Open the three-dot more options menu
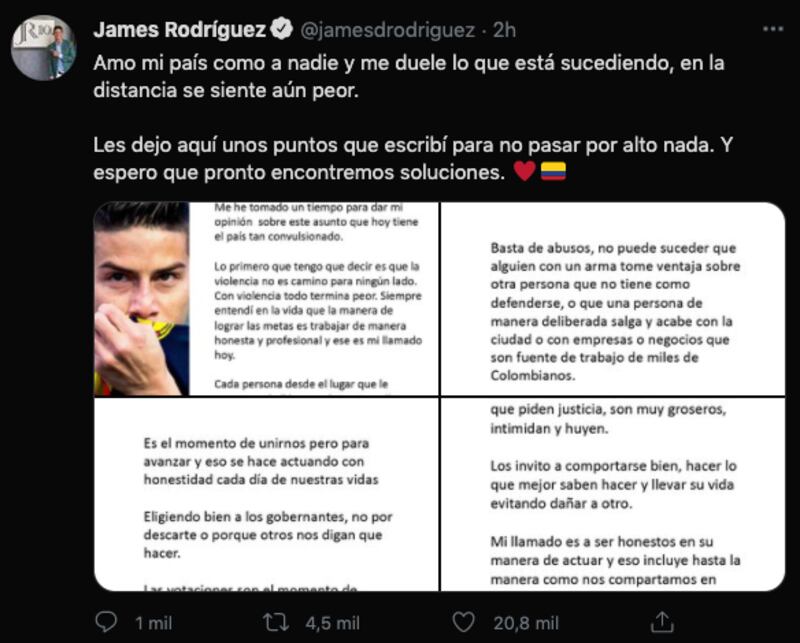The height and width of the screenshot is (643, 800). [x=773, y=30]
